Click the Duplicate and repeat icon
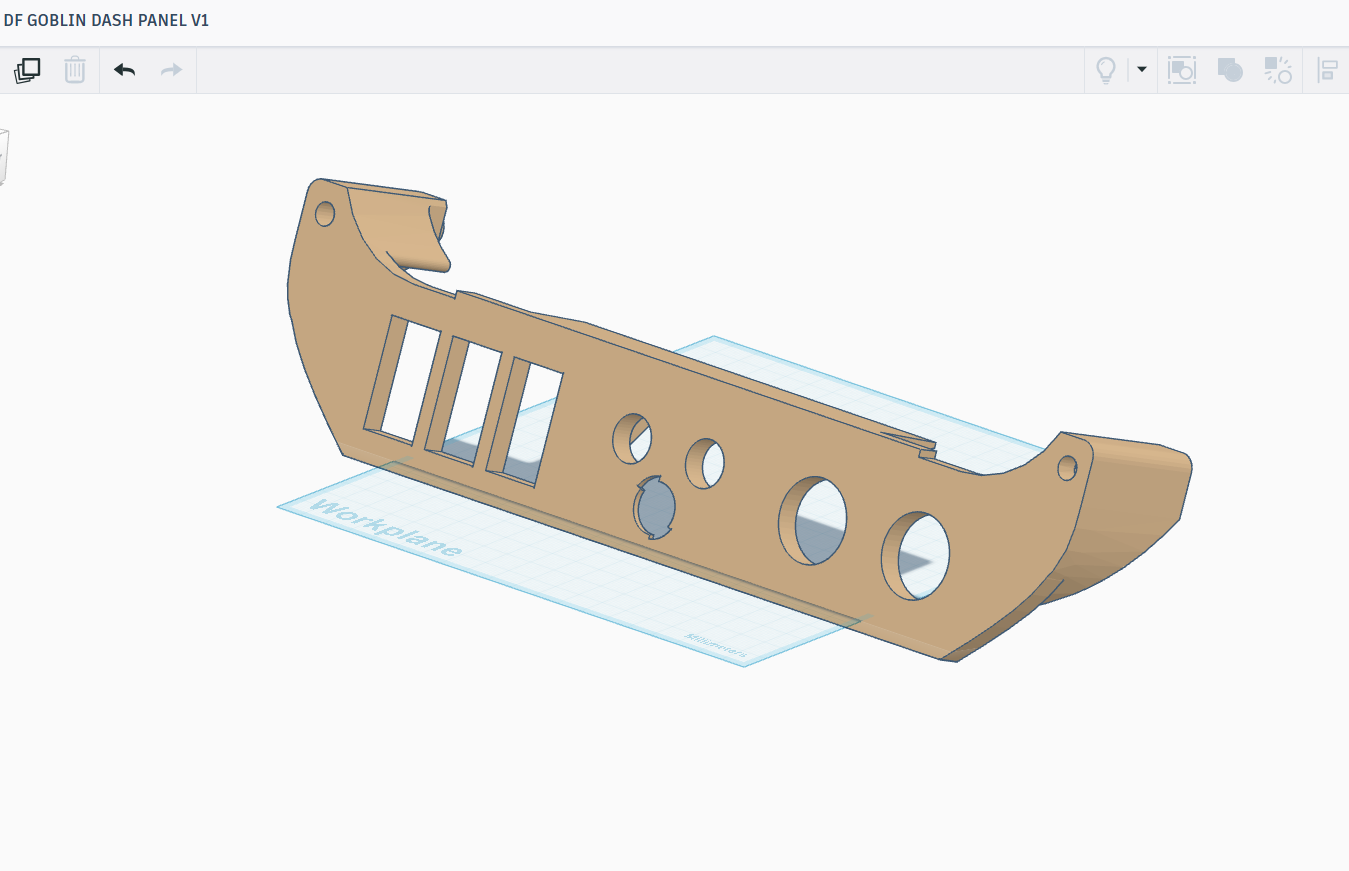The height and width of the screenshot is (871, 1349). tap(27, 70)
